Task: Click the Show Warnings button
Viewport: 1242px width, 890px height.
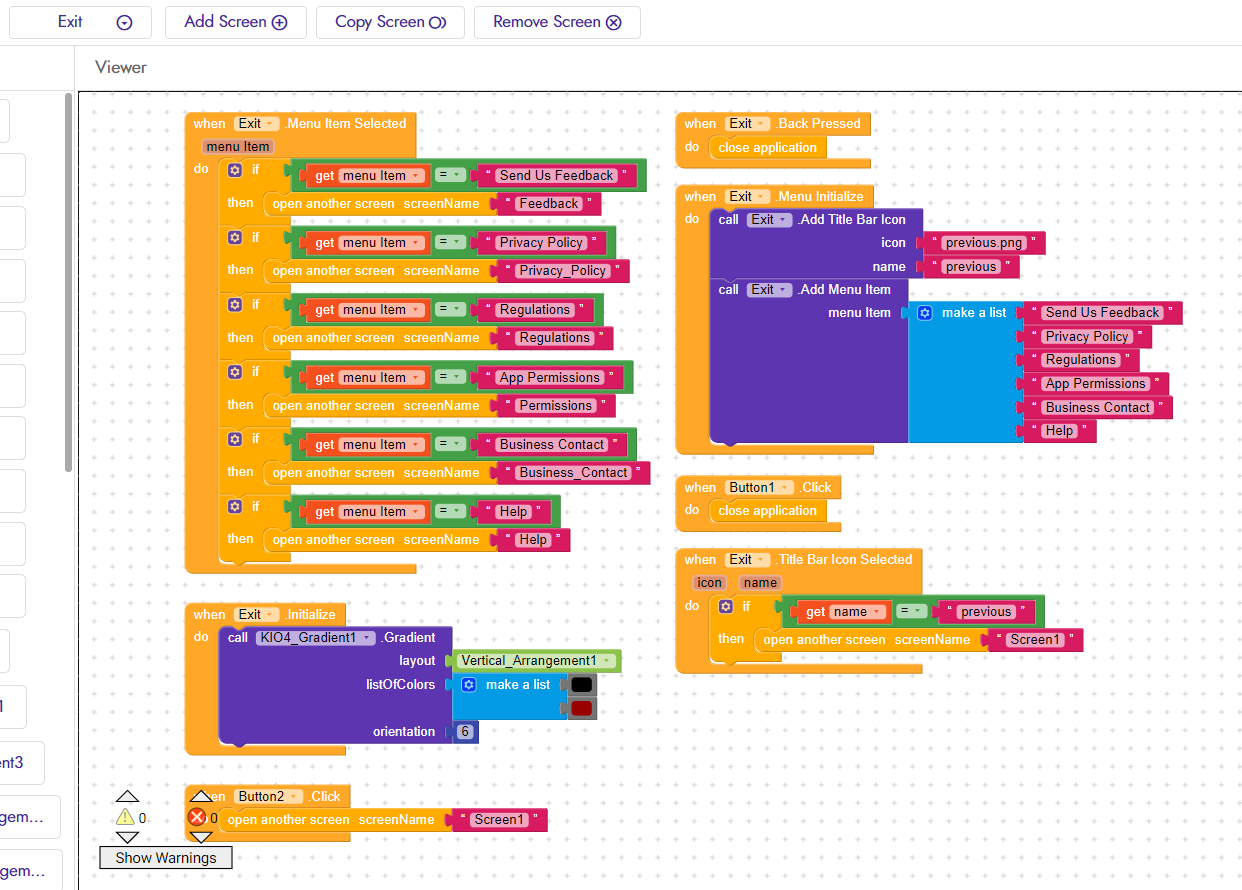Action: tap(165, 857)
